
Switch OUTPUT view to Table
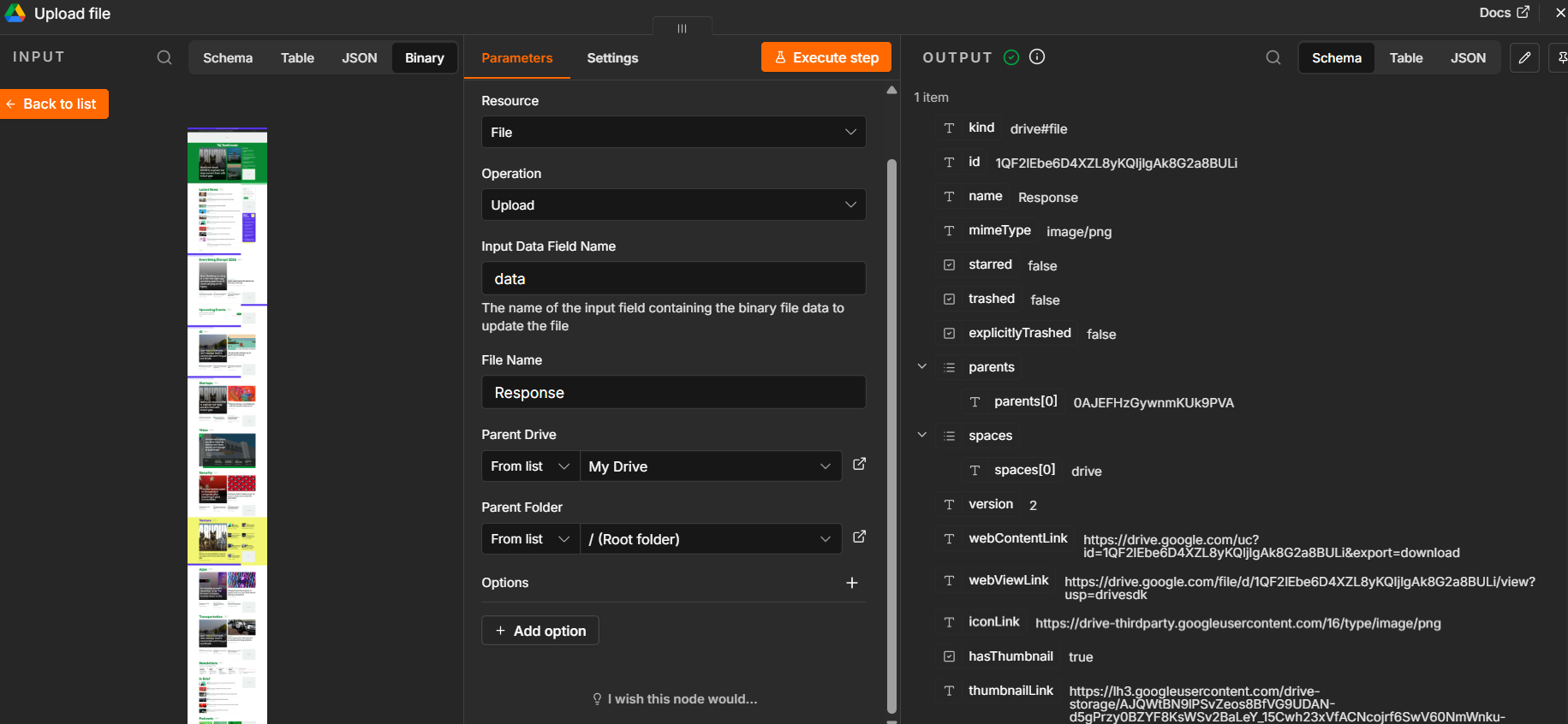(x=1406, y=57)
